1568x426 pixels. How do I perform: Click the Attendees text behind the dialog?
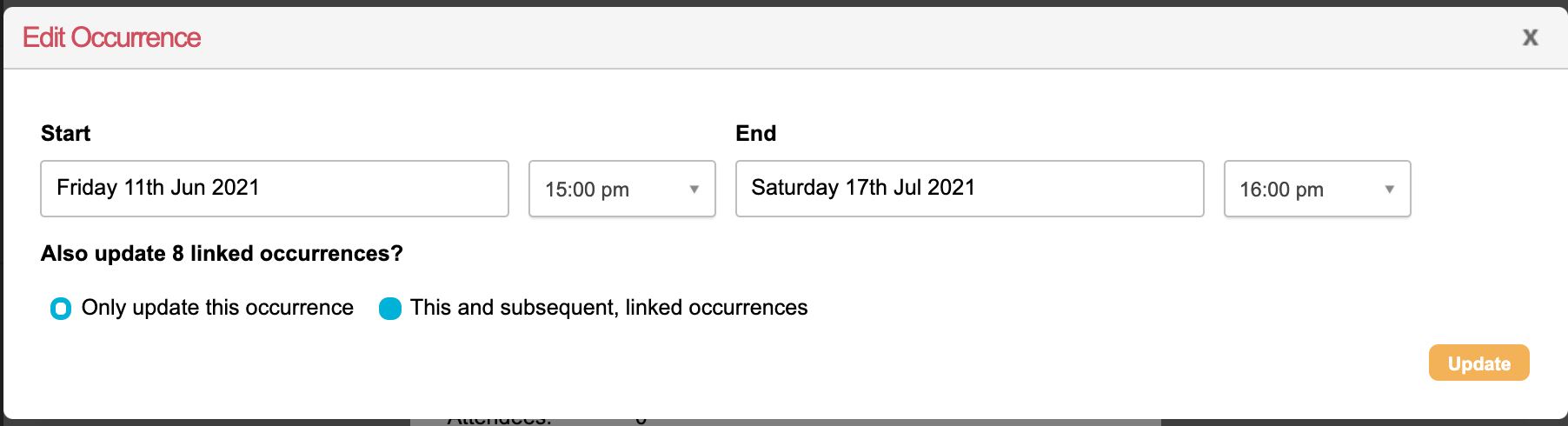coord(499,422)
